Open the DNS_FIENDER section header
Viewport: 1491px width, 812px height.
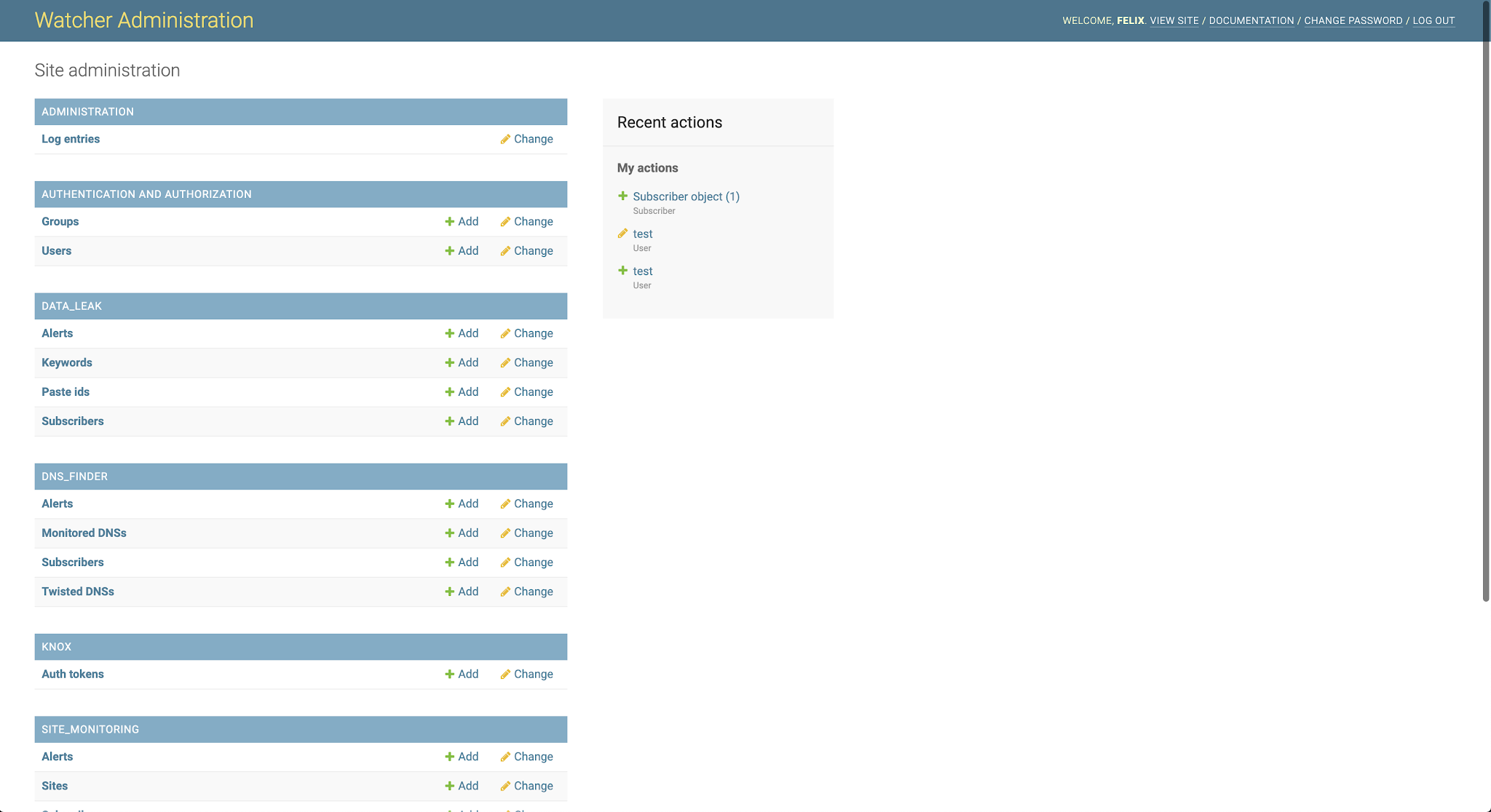click(x=74, y=477)
